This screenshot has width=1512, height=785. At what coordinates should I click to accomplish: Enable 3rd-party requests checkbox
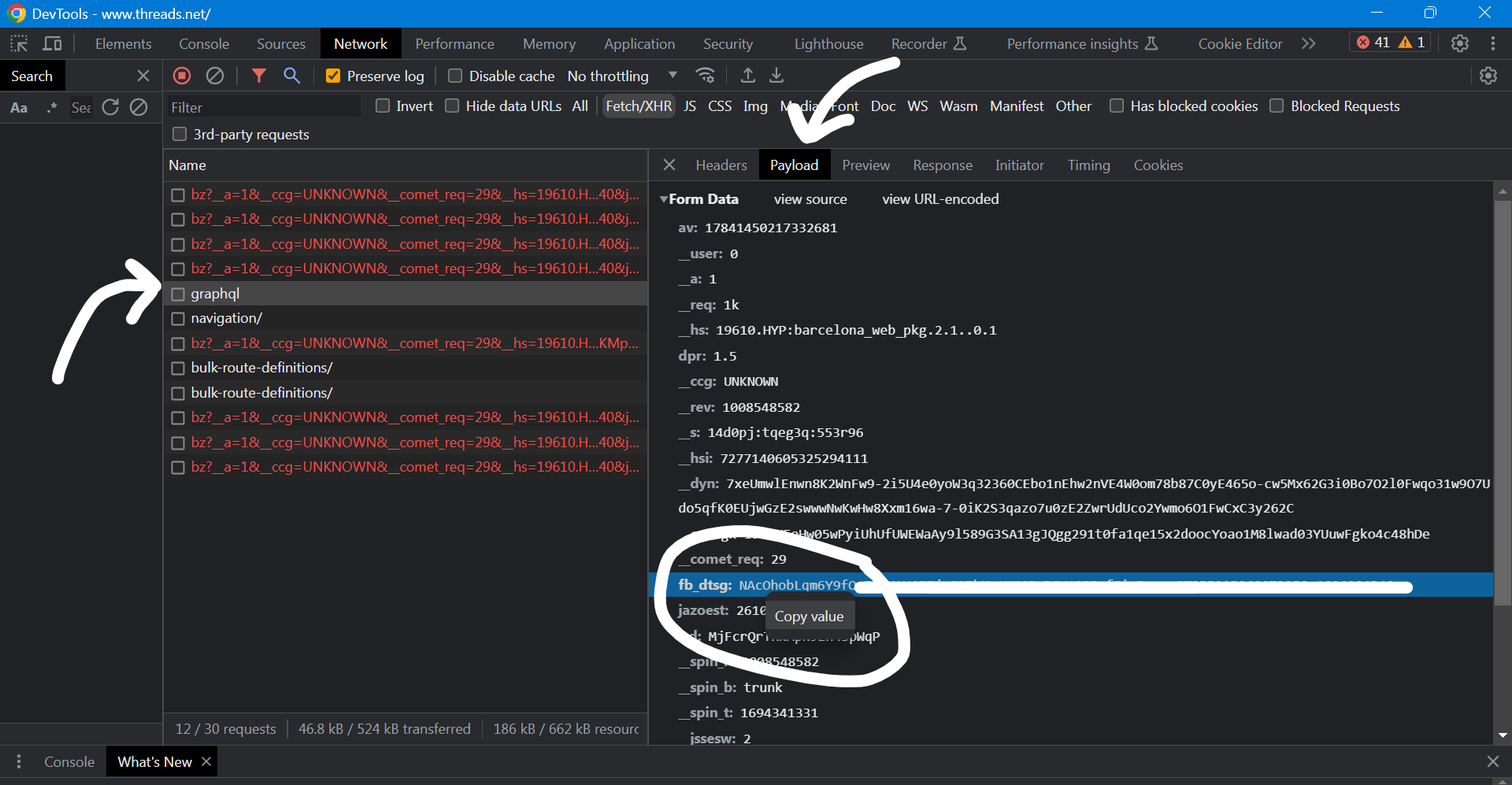180,134
